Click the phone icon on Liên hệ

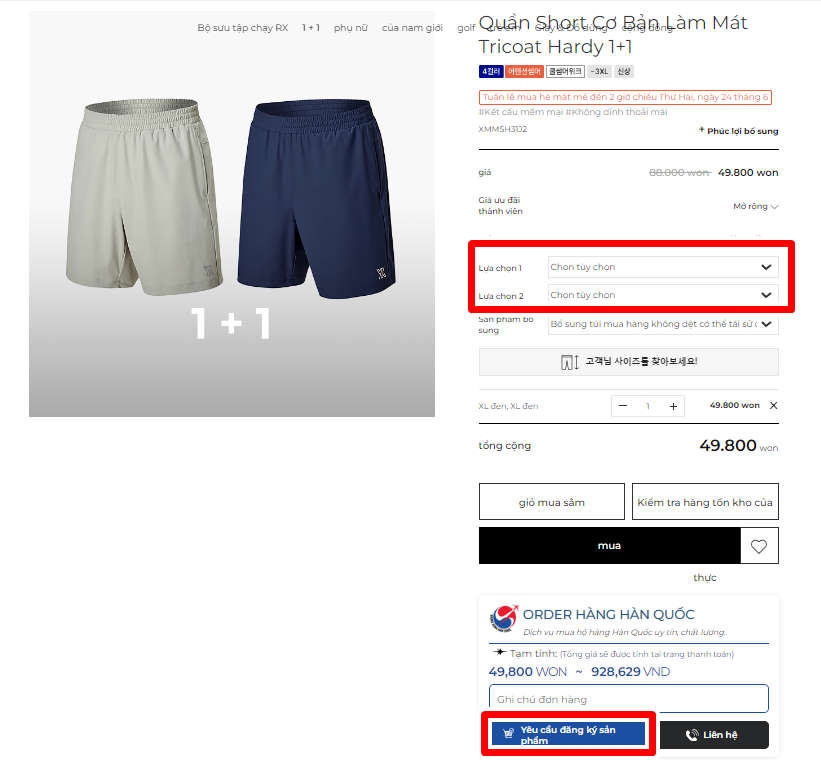(x=692, y=735)
